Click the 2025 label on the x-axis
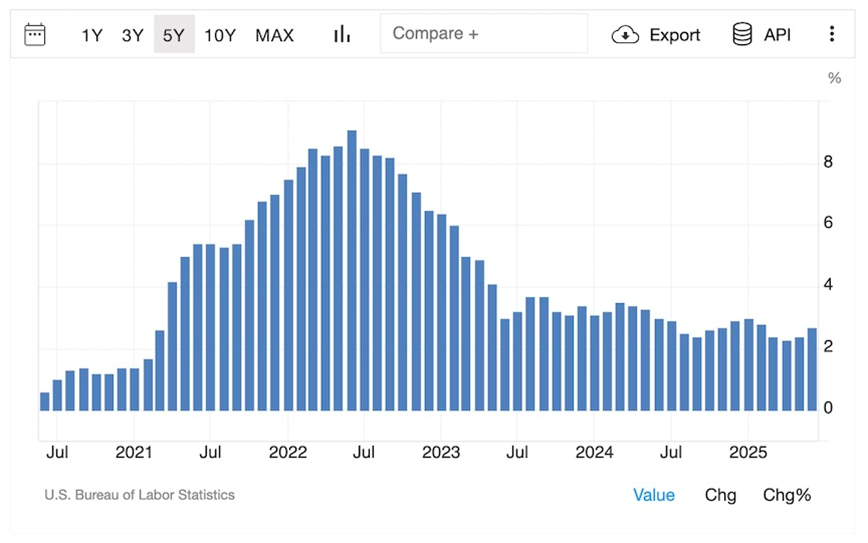 click(x=748, y=452)
